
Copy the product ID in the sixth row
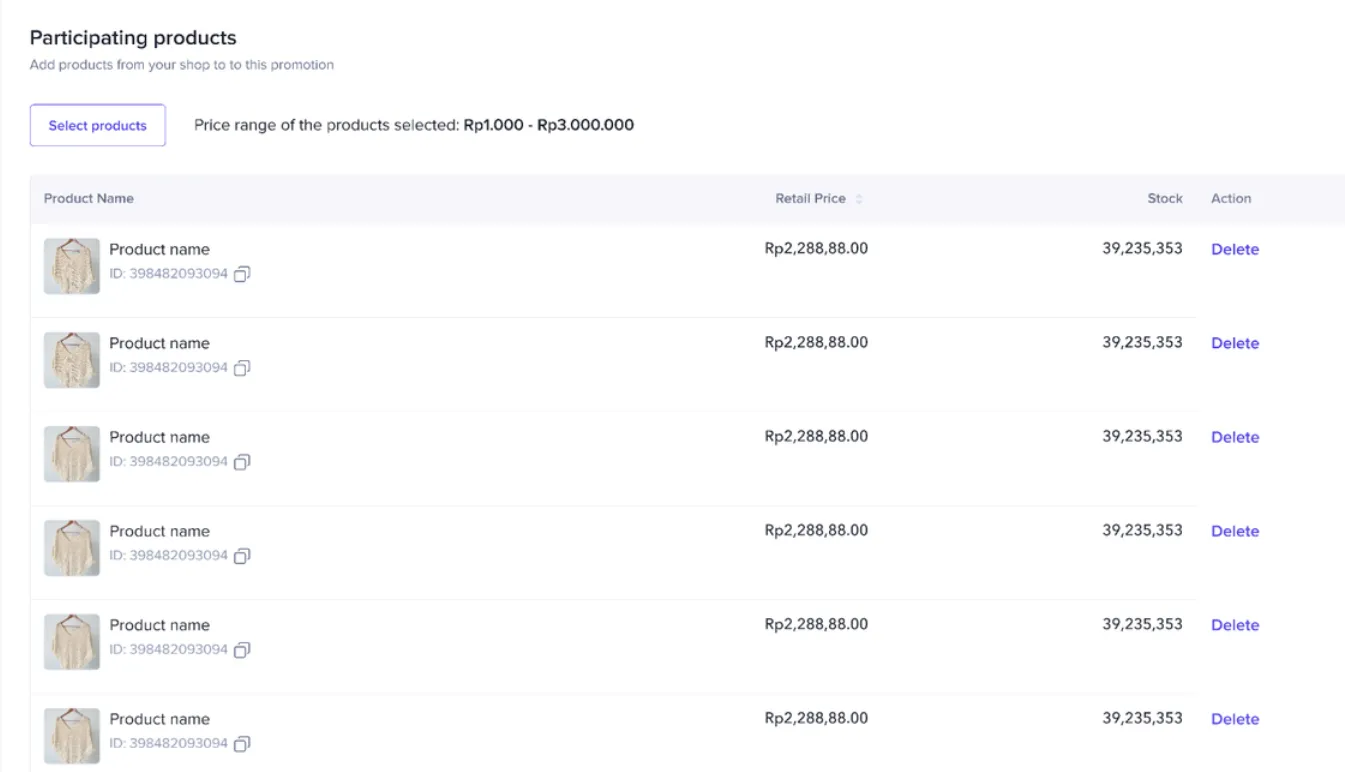pos(242,744)
